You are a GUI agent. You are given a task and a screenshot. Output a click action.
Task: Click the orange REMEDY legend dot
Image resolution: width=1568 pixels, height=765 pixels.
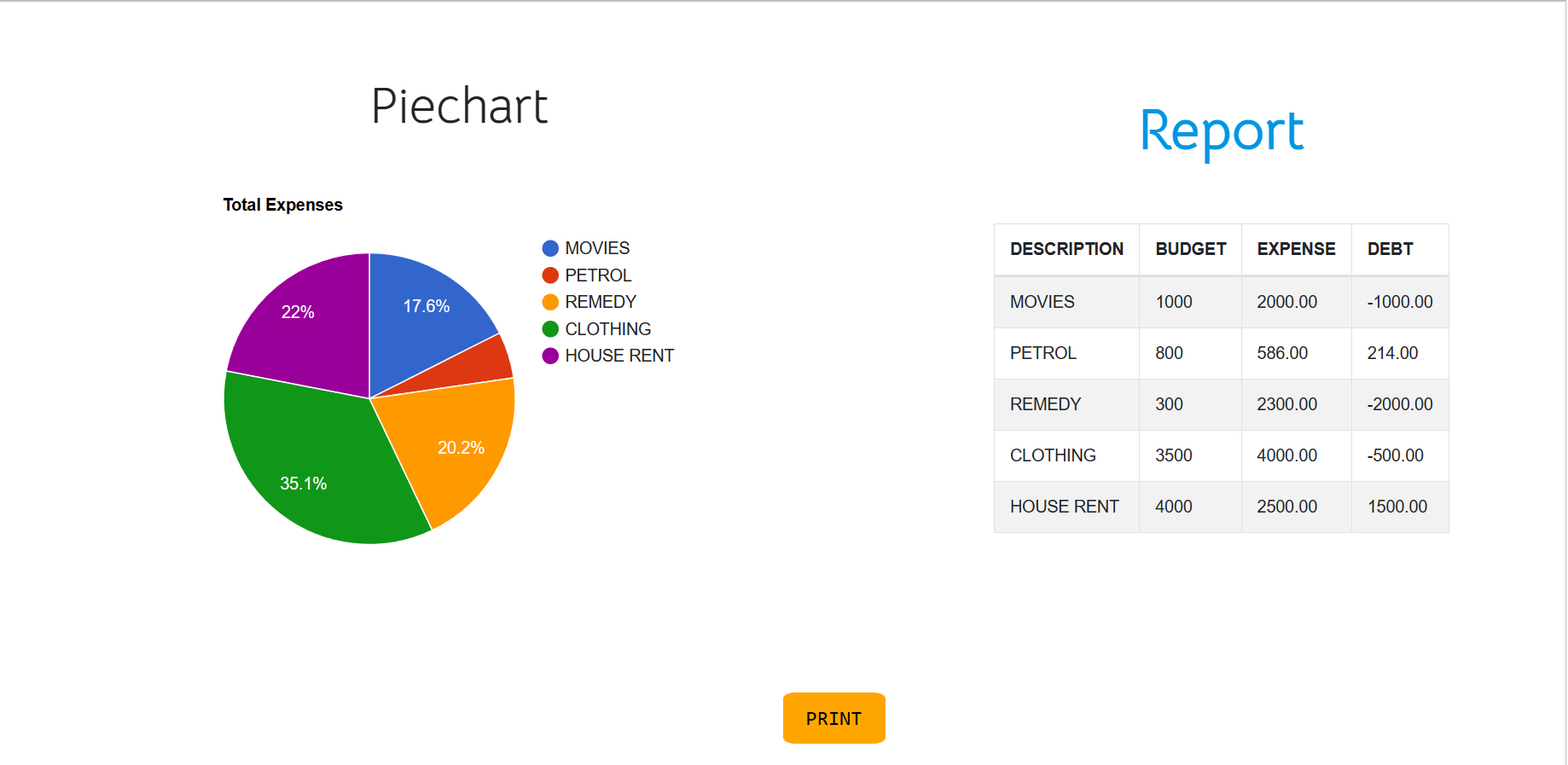click(550, 302)
